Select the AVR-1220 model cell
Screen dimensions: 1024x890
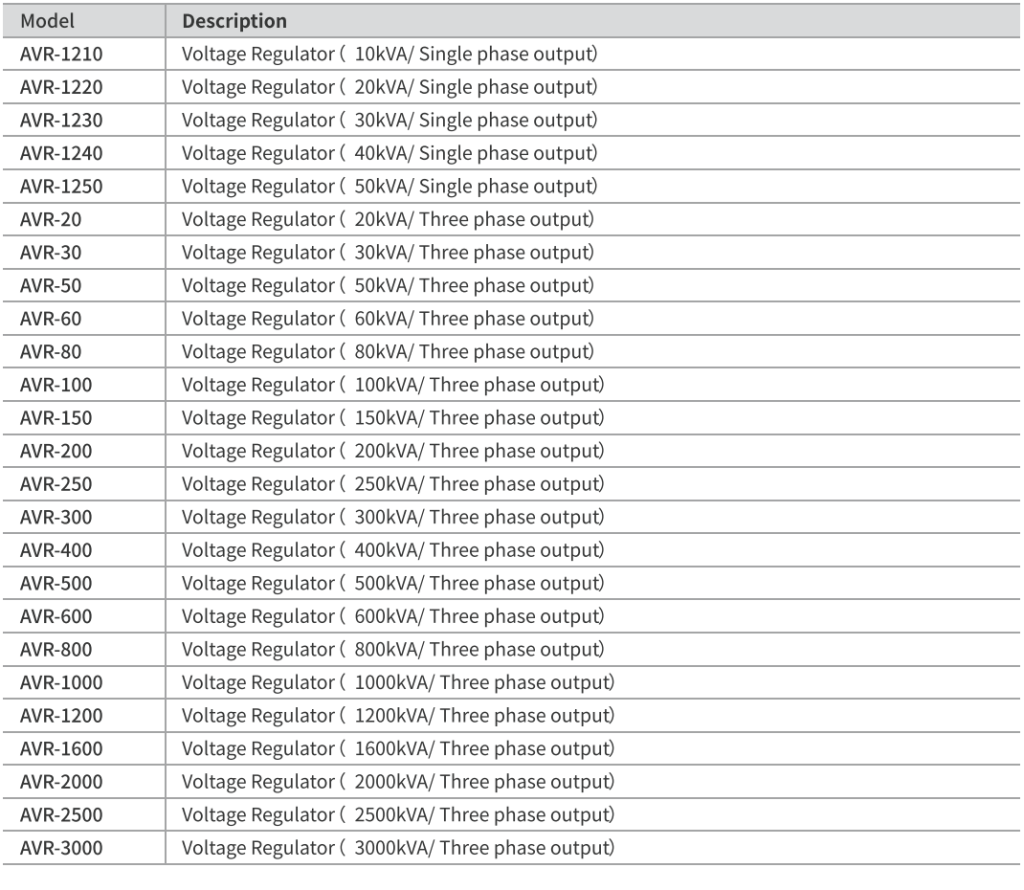61,87
